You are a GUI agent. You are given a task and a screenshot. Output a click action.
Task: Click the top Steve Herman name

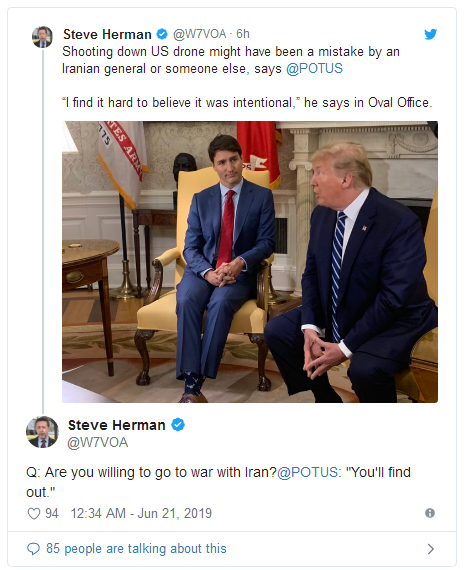coord(107,35)
